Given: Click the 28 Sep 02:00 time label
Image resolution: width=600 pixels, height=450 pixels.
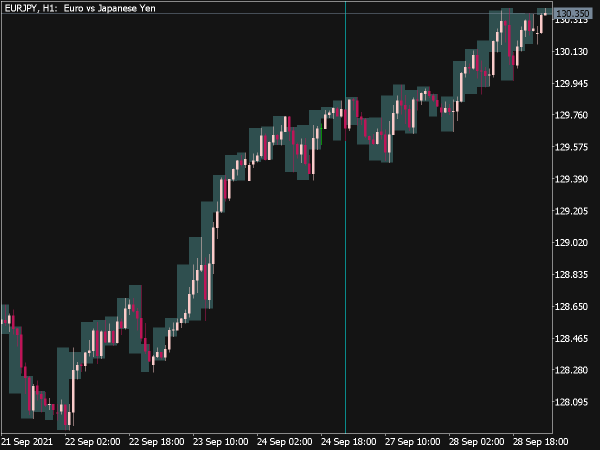Looking at the screenshot, I should tap(476, 442).
